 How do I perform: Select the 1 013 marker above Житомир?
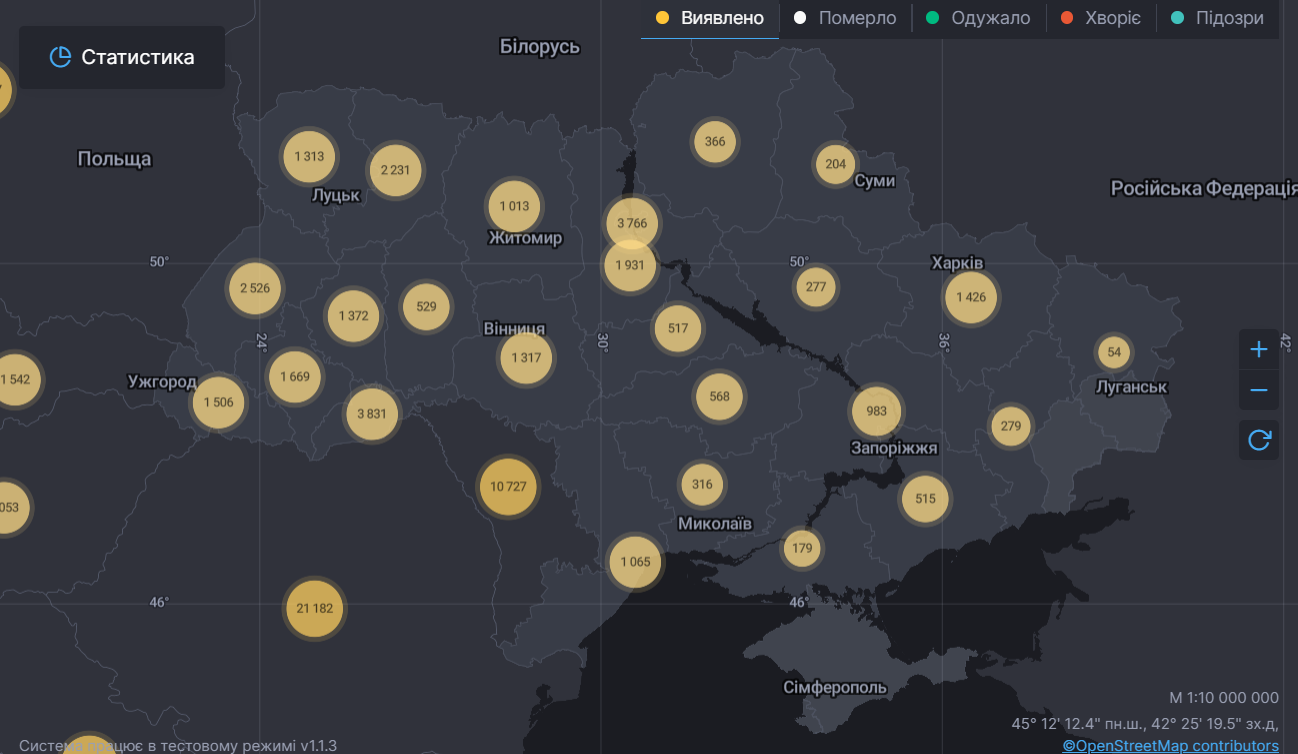tap(514, 206)
